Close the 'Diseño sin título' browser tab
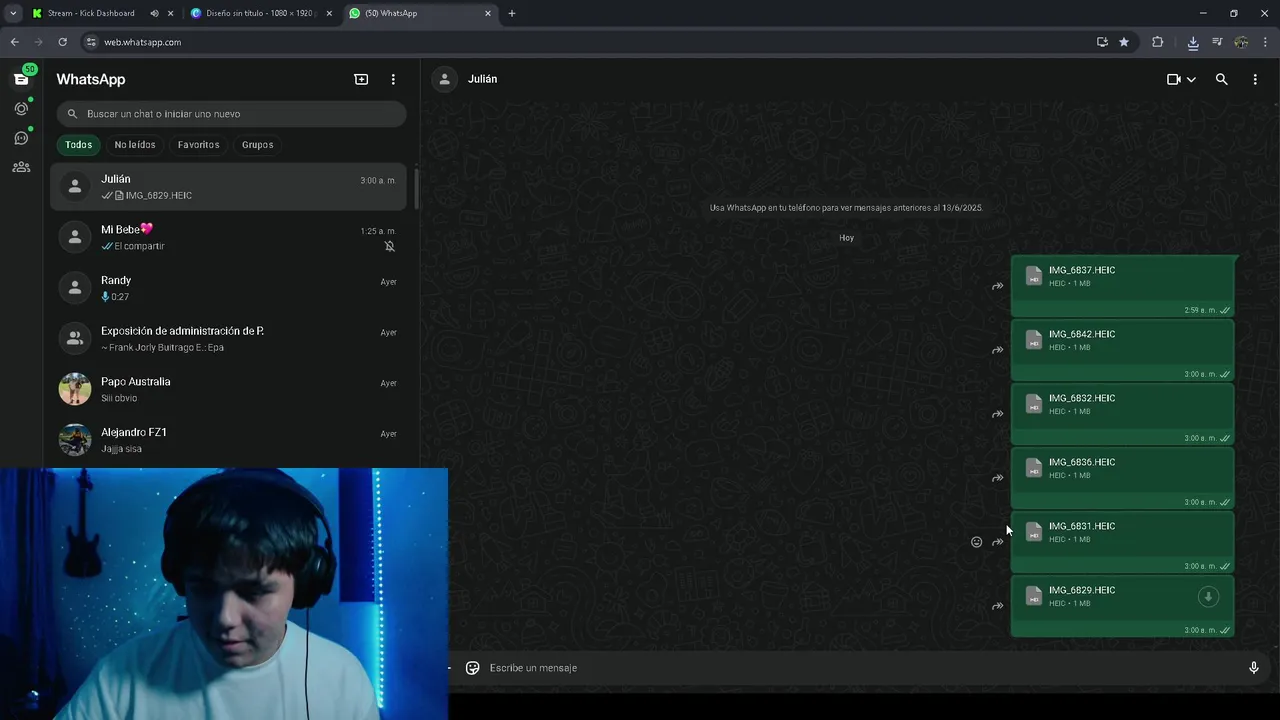This screenshot has width=1280, height=720. (x=329, y=13)
